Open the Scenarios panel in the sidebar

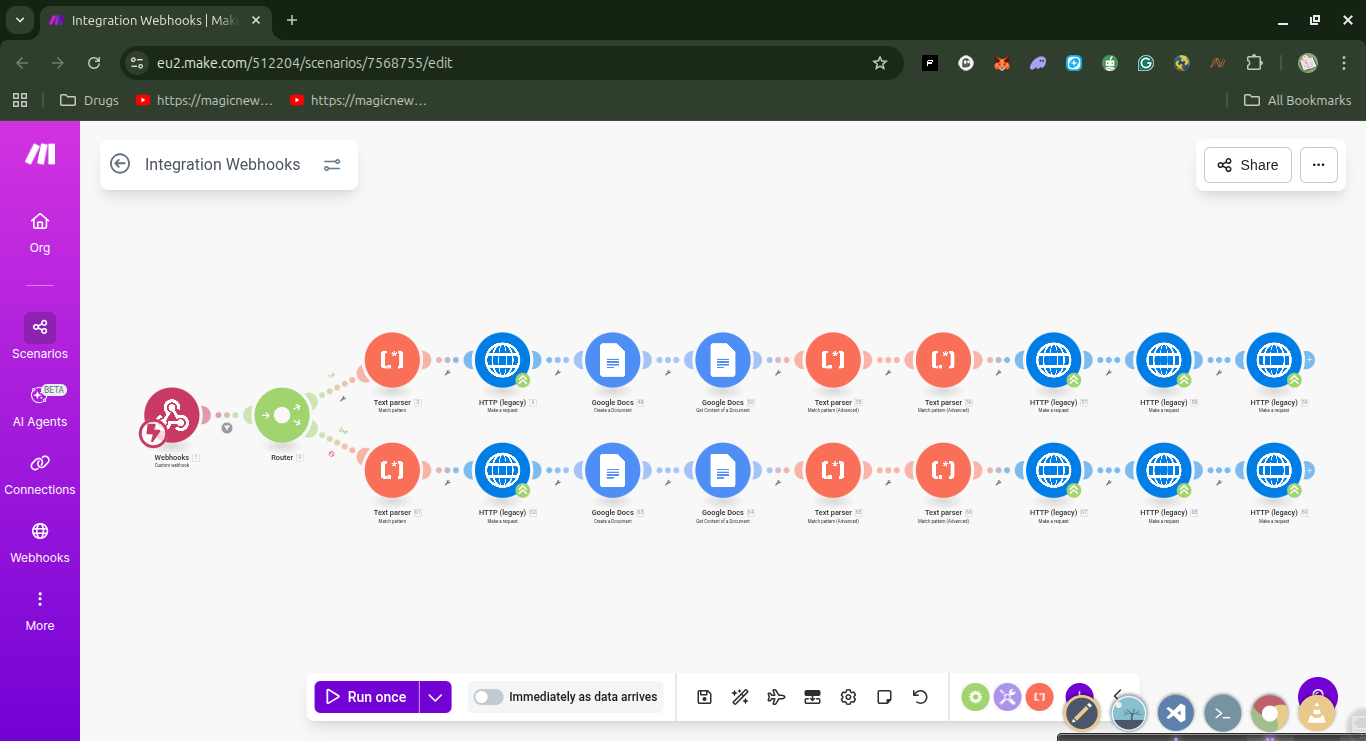pyautogui.click(x=39, y=338)
